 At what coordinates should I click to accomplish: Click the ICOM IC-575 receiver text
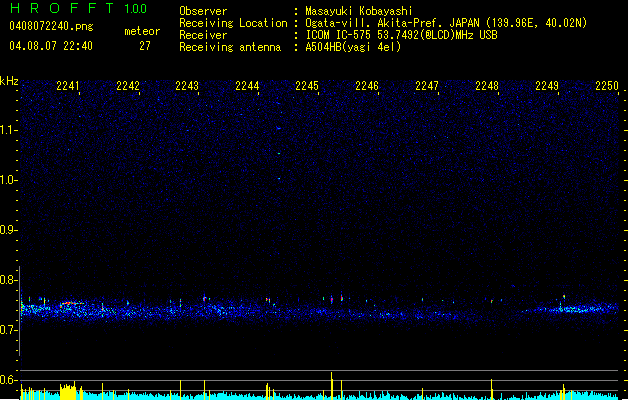pyautogui.click(x=401, y=35)
